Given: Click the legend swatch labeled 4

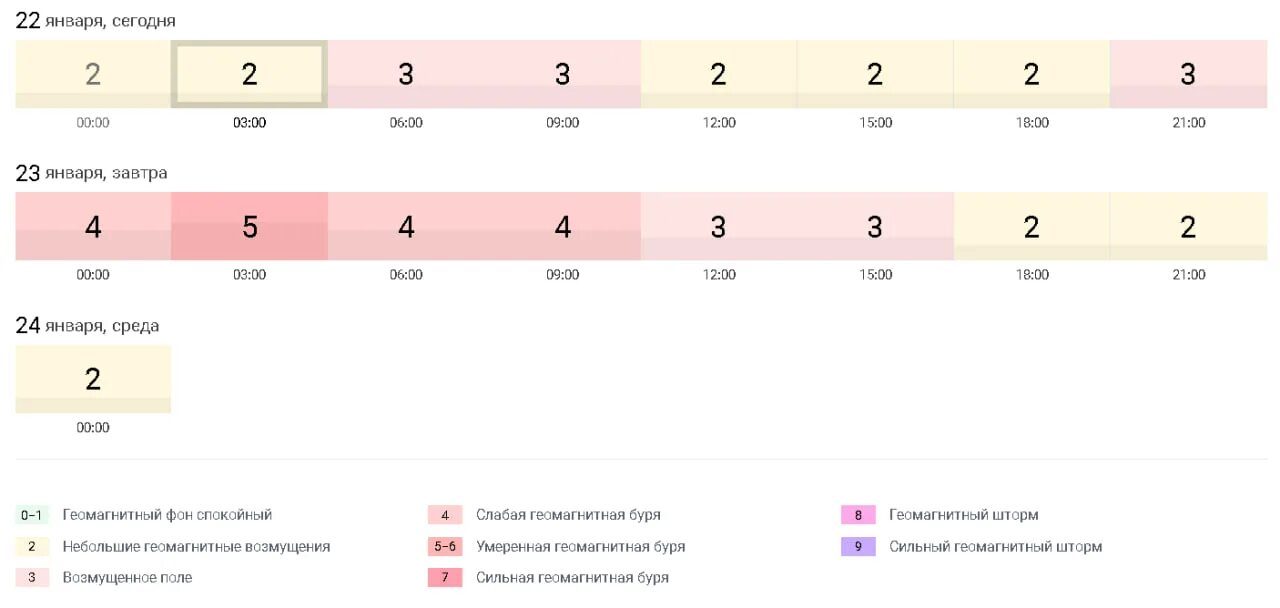Looking at the screenshot, I should 445,515.
